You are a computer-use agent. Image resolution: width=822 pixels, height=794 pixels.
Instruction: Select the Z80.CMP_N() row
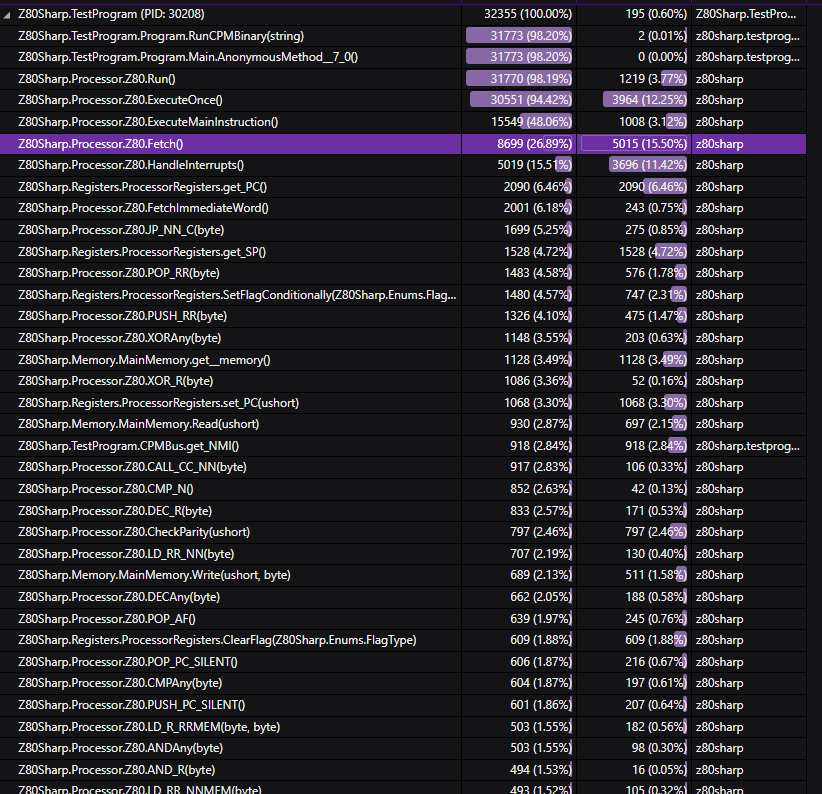tap(403, 489)
